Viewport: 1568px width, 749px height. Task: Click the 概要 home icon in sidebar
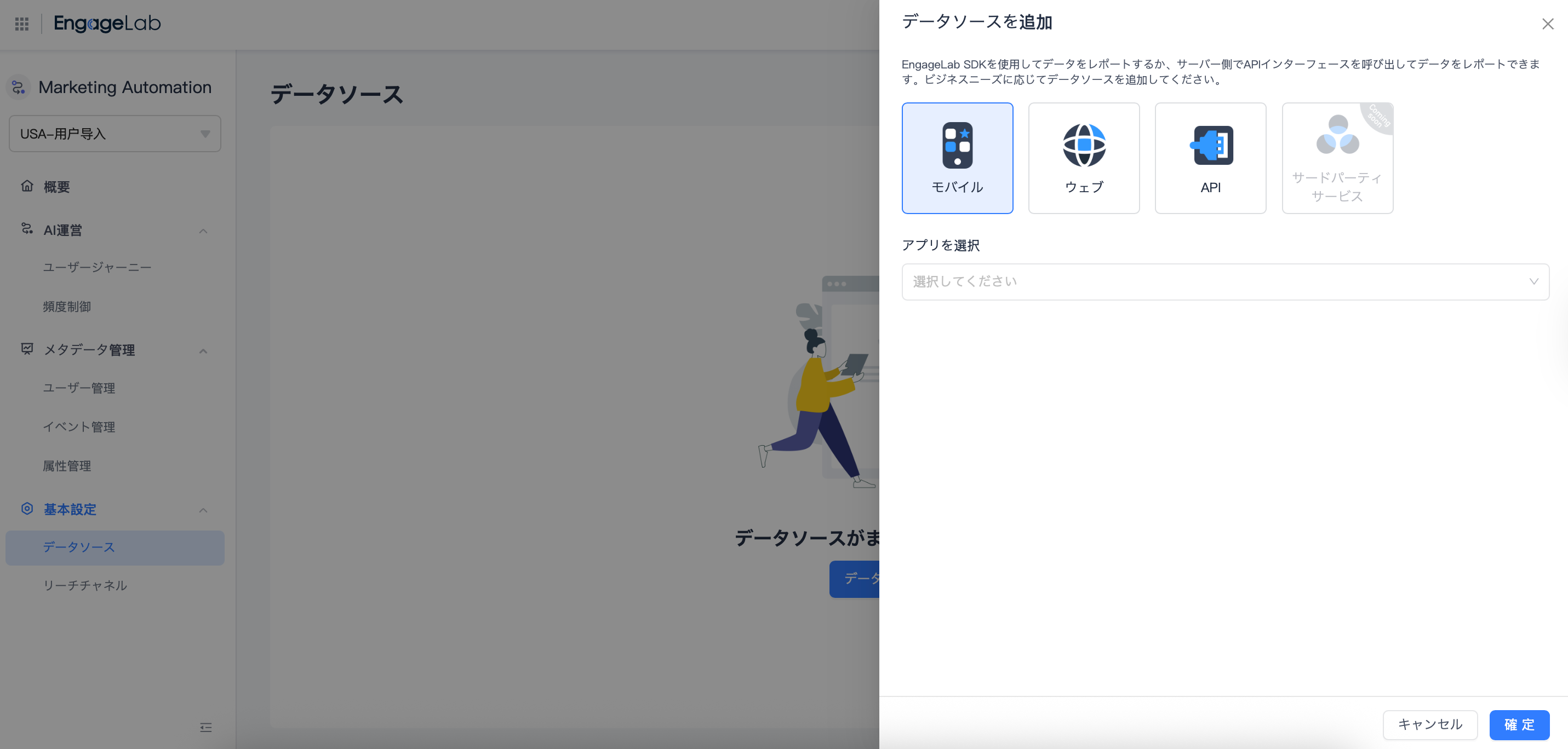pyautogui.click(x=27, y=186)
